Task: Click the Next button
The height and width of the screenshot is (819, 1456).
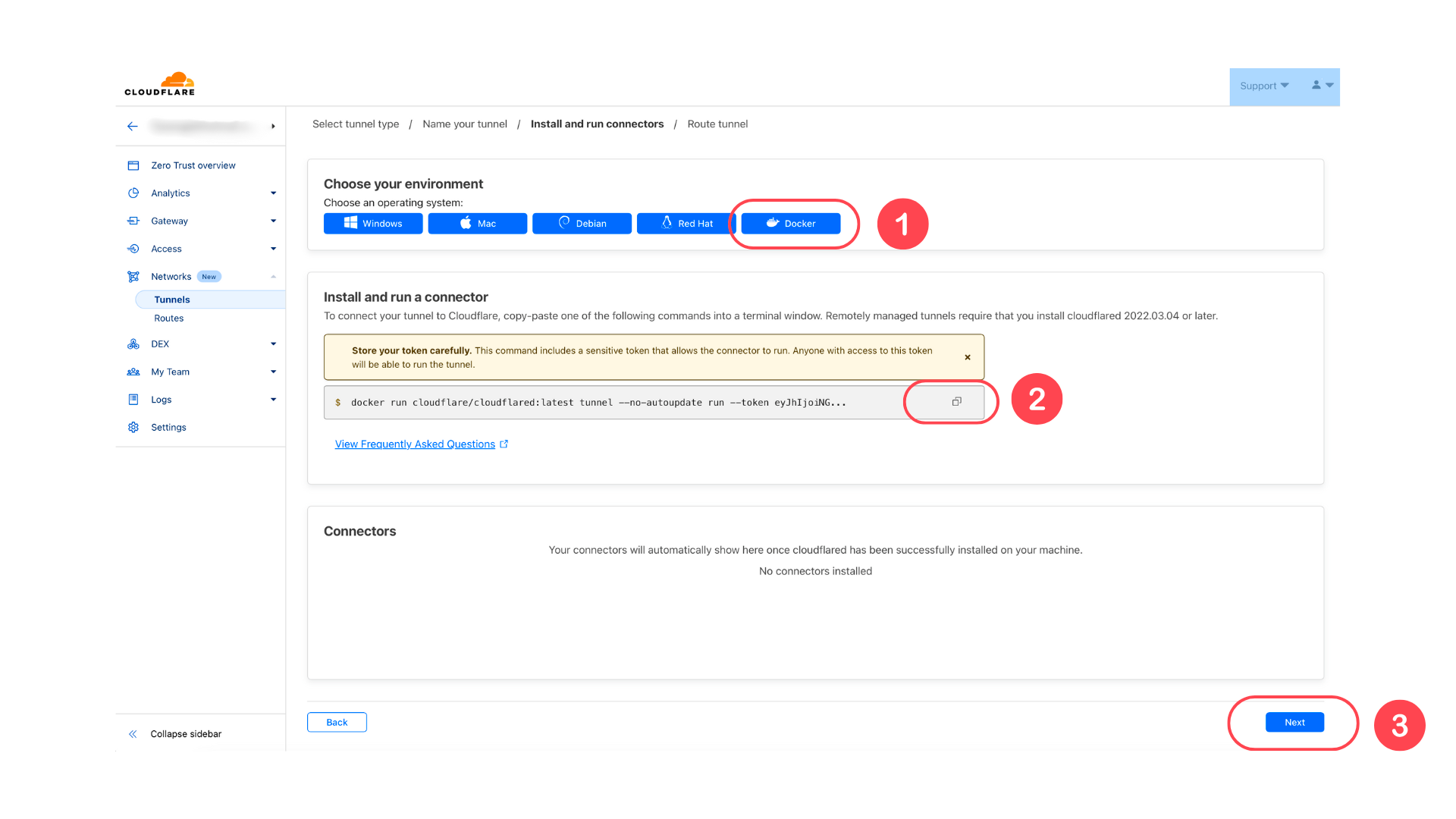Action: click(x=1294, y=723)
